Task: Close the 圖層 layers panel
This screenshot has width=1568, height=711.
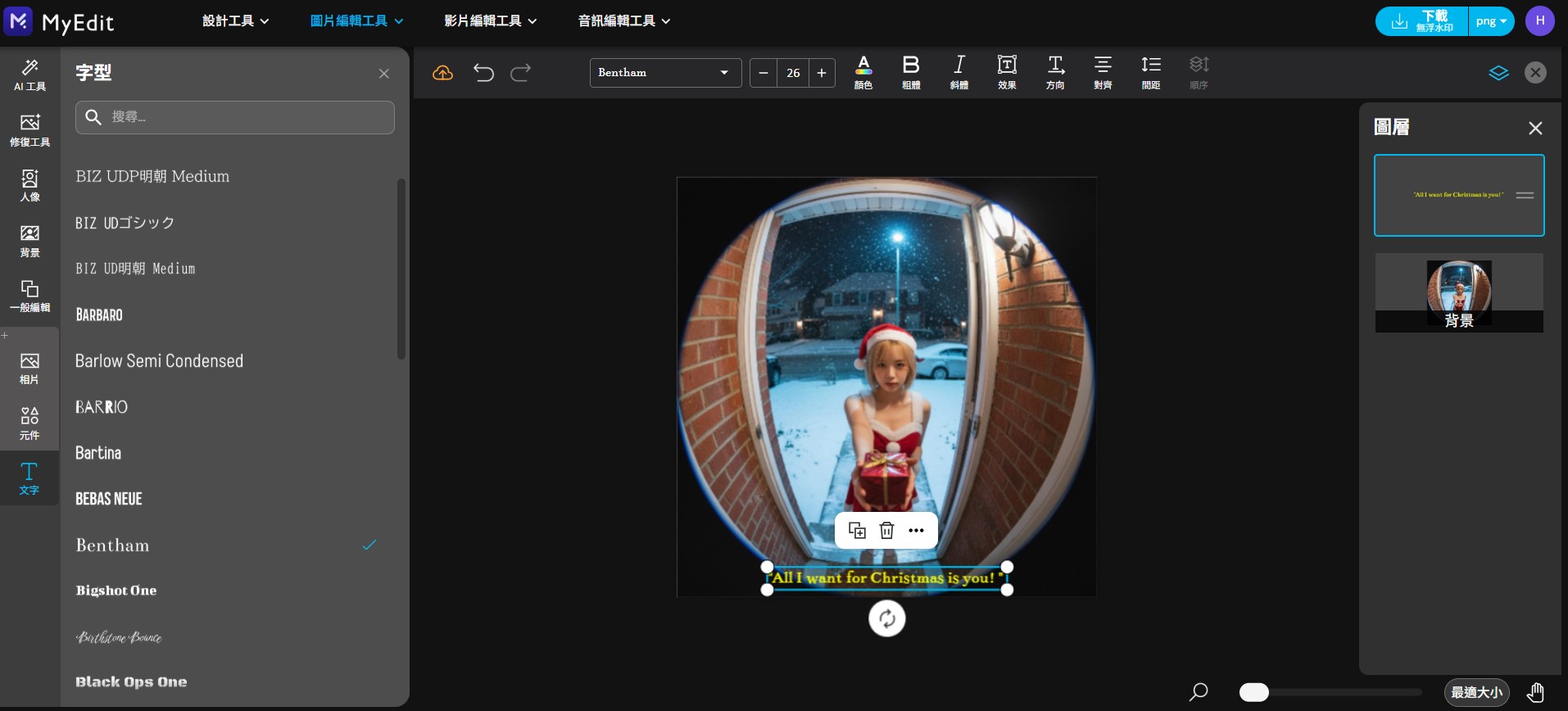Action: (x=1535, y=128)
